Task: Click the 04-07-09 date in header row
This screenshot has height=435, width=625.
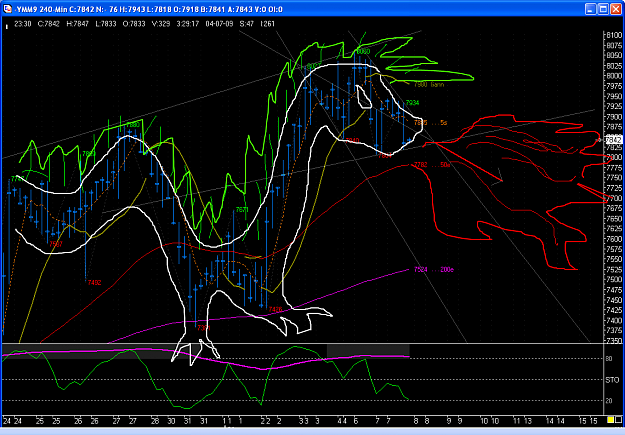Action: [x=219, y=24]
